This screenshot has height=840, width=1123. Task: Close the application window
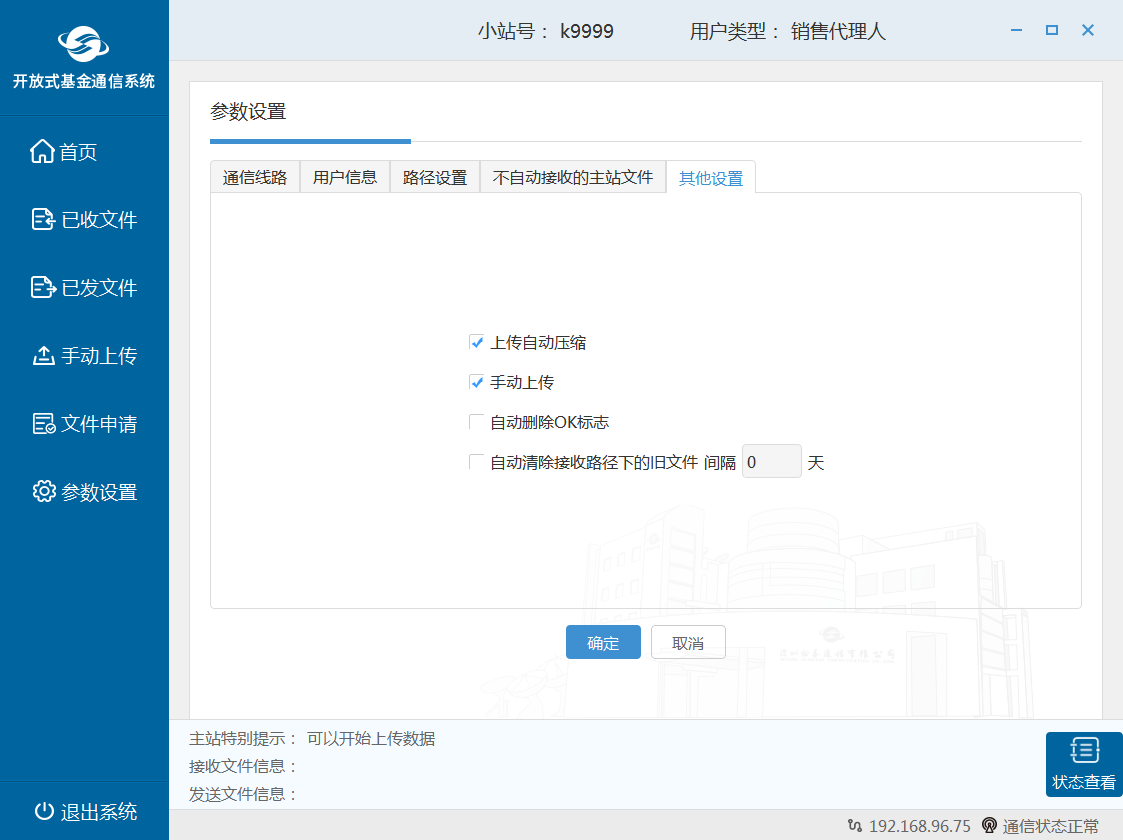pyautogui.click(x=1088, y=30)
